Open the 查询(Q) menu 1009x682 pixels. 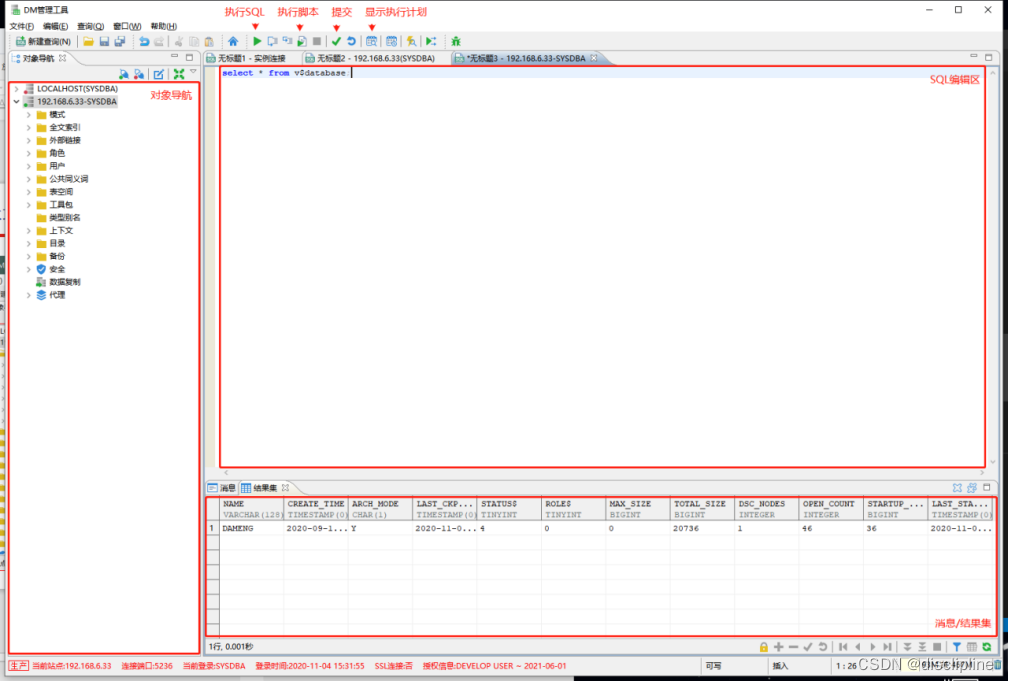90,26
